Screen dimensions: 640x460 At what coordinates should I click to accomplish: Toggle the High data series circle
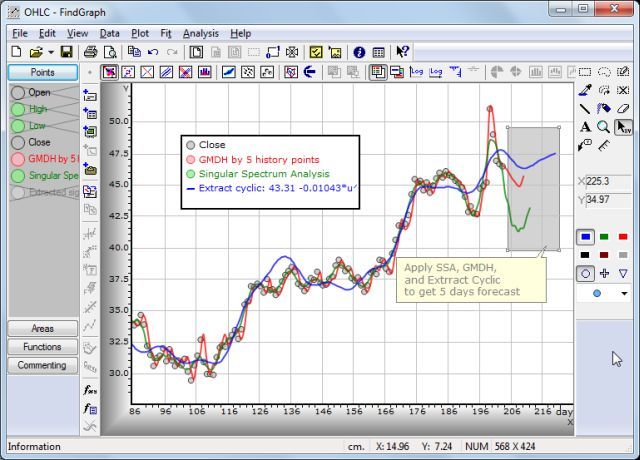[18, 109]
